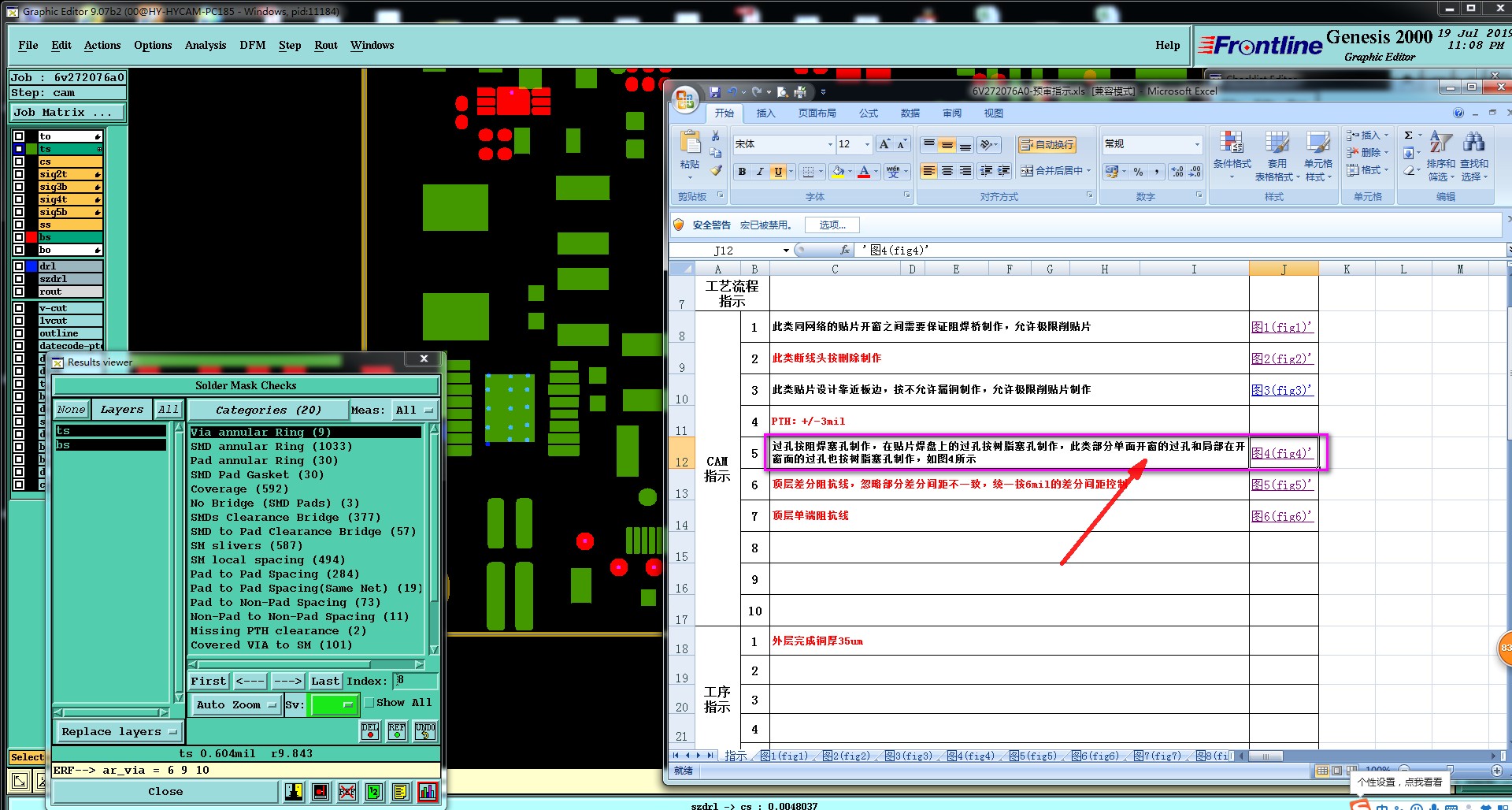
Task: Click the Insert Function fx icon in formula bar
Action: (845, 250)
